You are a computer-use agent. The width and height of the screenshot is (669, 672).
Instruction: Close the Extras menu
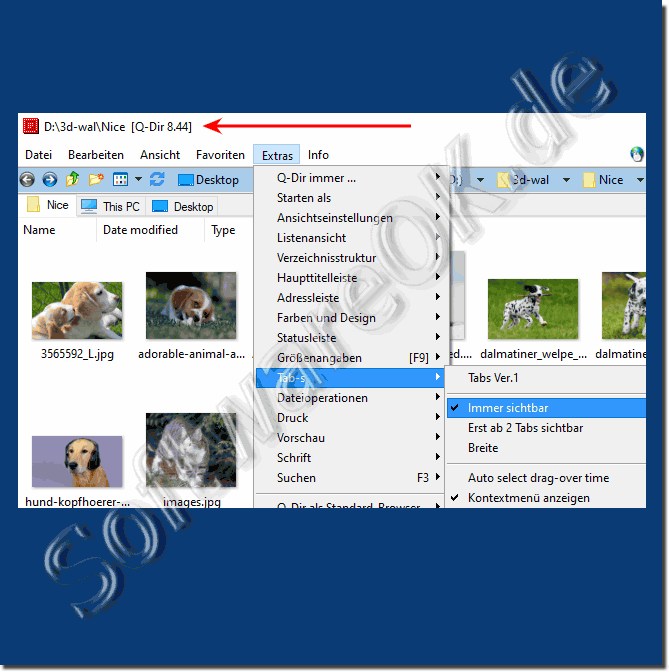pos(277,155)
